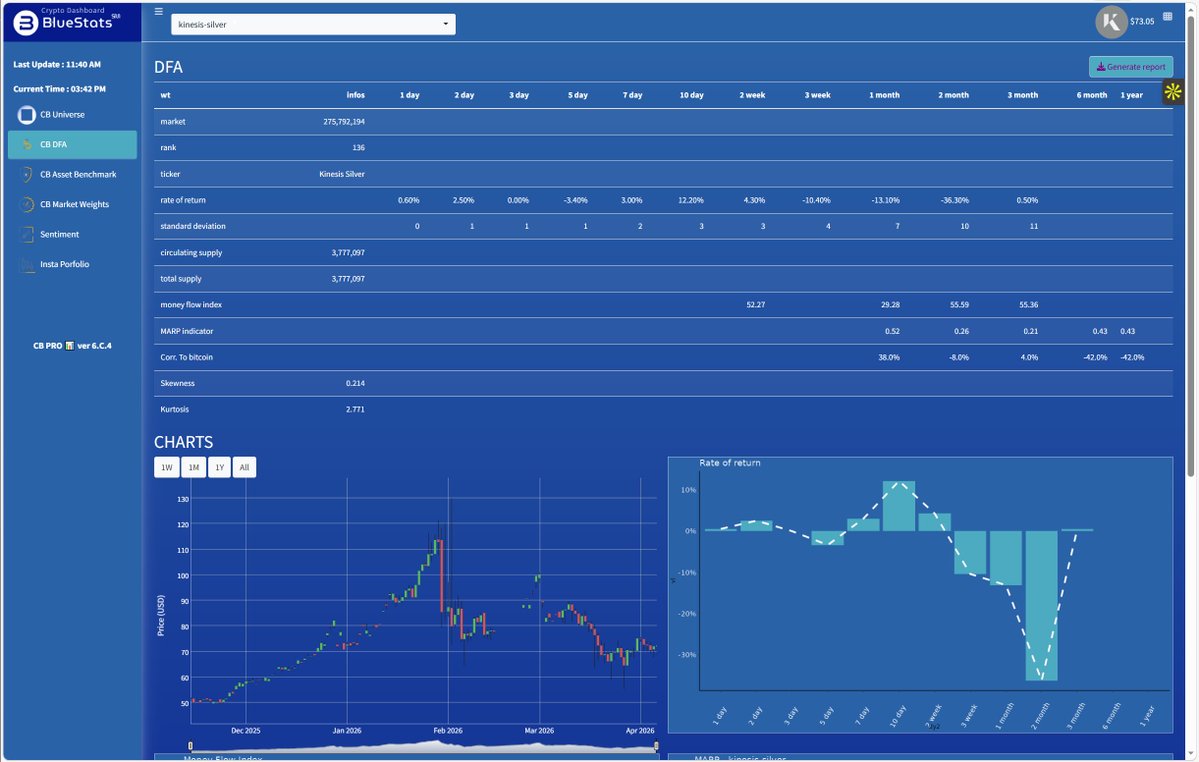Viewport: 1199px width, 762px height.
Task: Navigate to Sentiment page
Action: 60,234
